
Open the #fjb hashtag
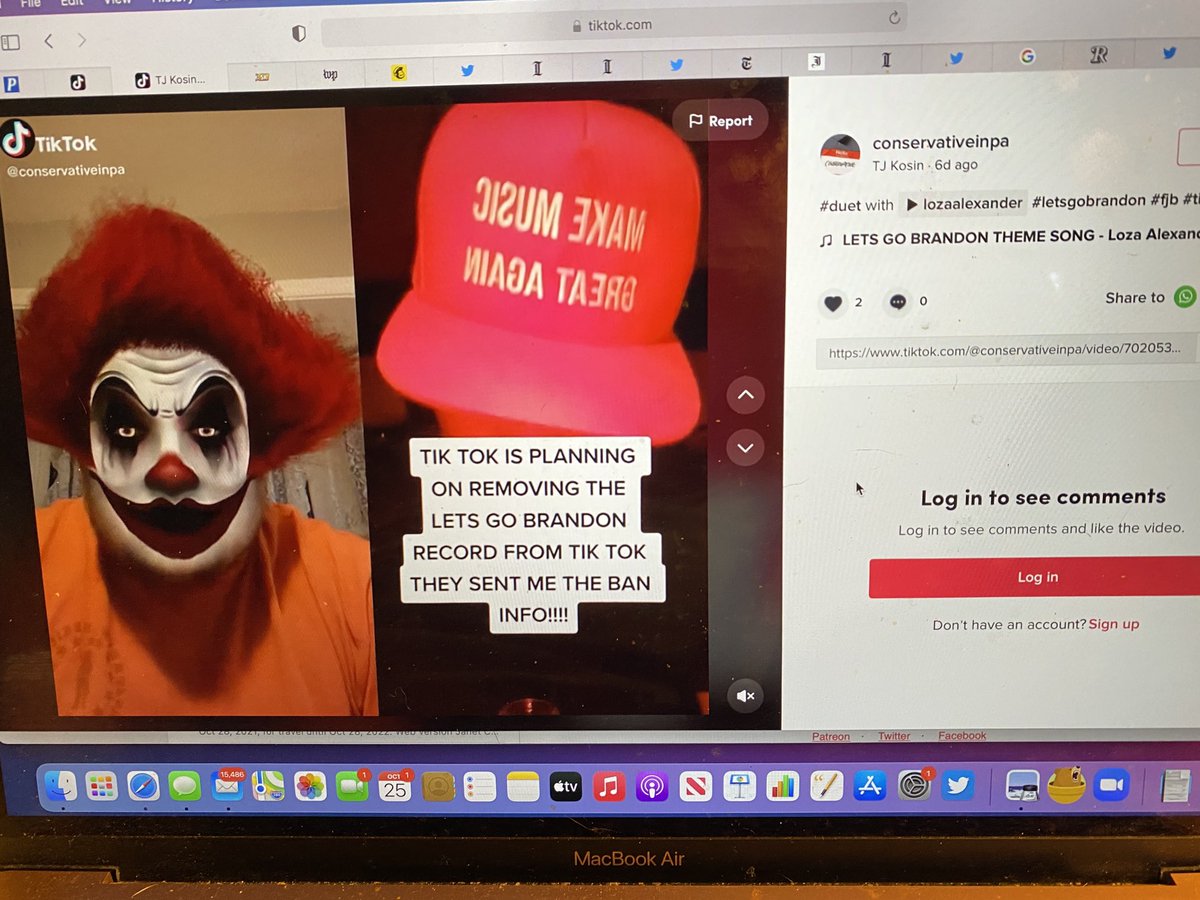(1164, 199)
